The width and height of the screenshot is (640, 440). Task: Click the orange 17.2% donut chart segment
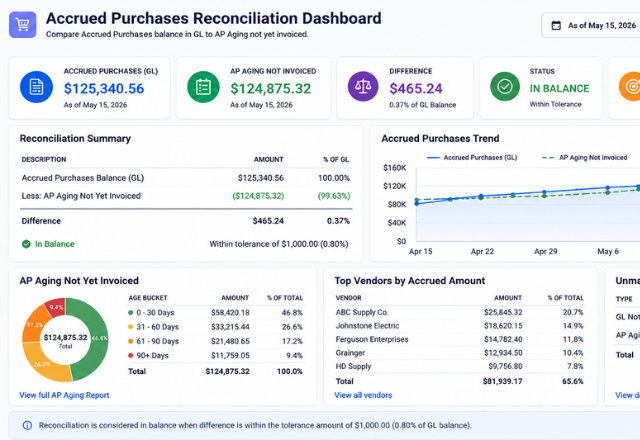click(x=34, y=325)
